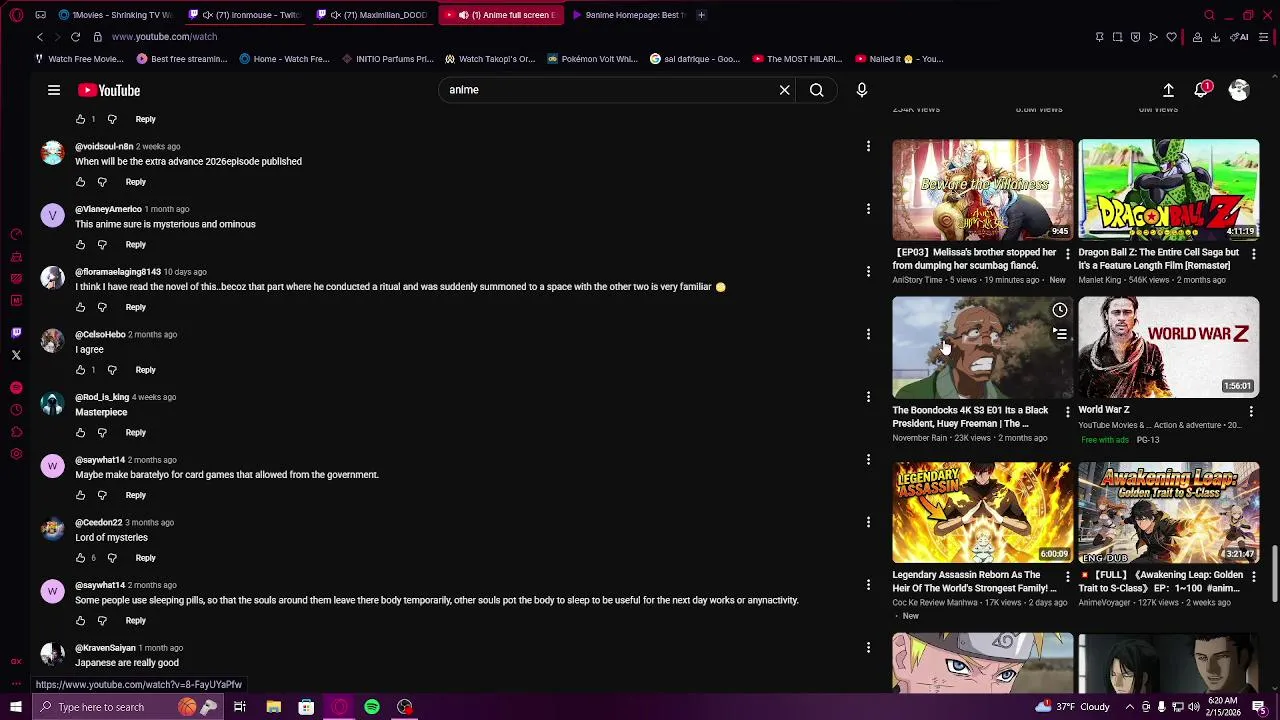Reply to the @Ceedon22 comment
The height and width of the screenshot is (720, 1280).
tap(146, 558)
